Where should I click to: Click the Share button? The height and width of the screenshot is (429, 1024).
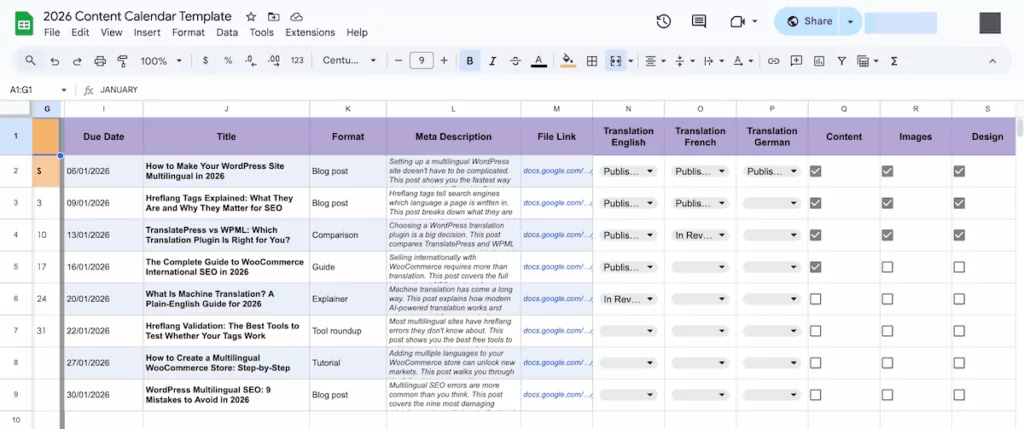pos(808,22)
